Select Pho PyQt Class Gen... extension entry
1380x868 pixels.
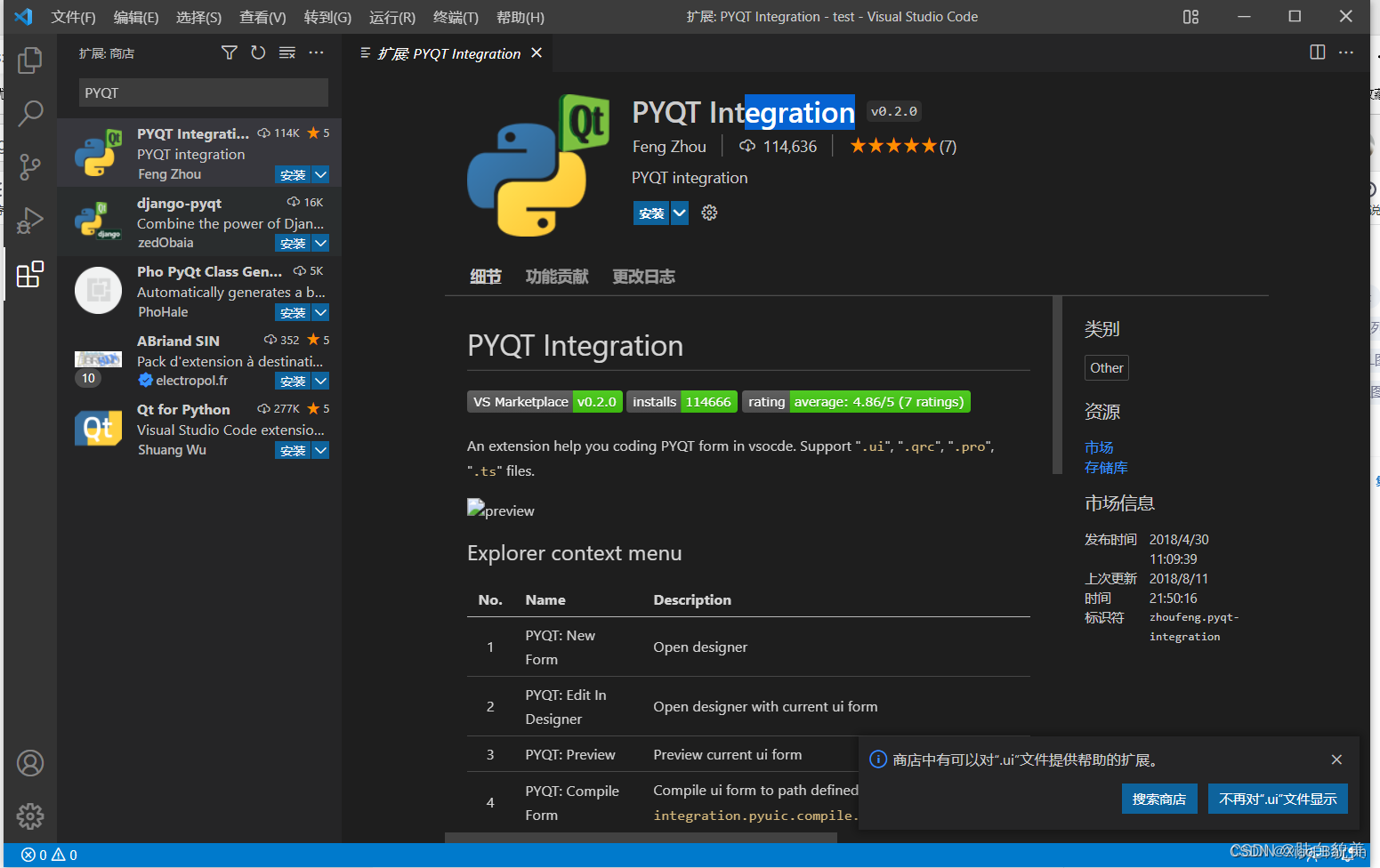tap(199, 291)
